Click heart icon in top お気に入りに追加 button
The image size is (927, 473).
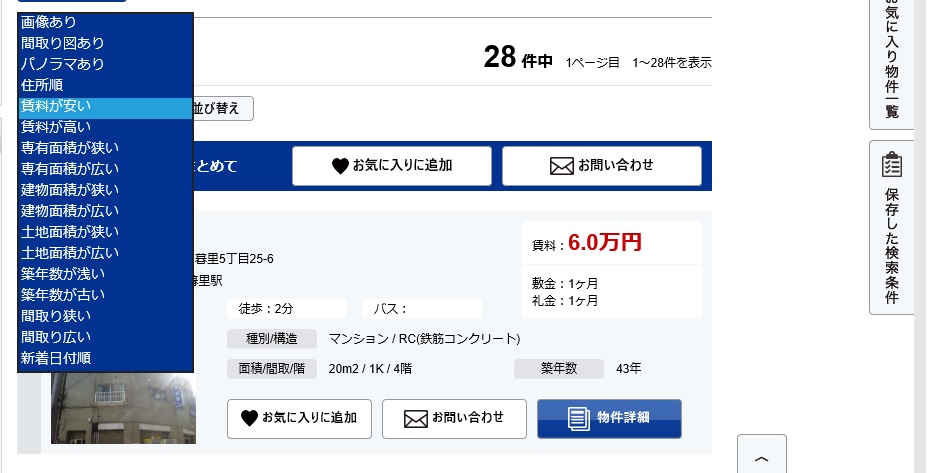[x=340, y=166]
